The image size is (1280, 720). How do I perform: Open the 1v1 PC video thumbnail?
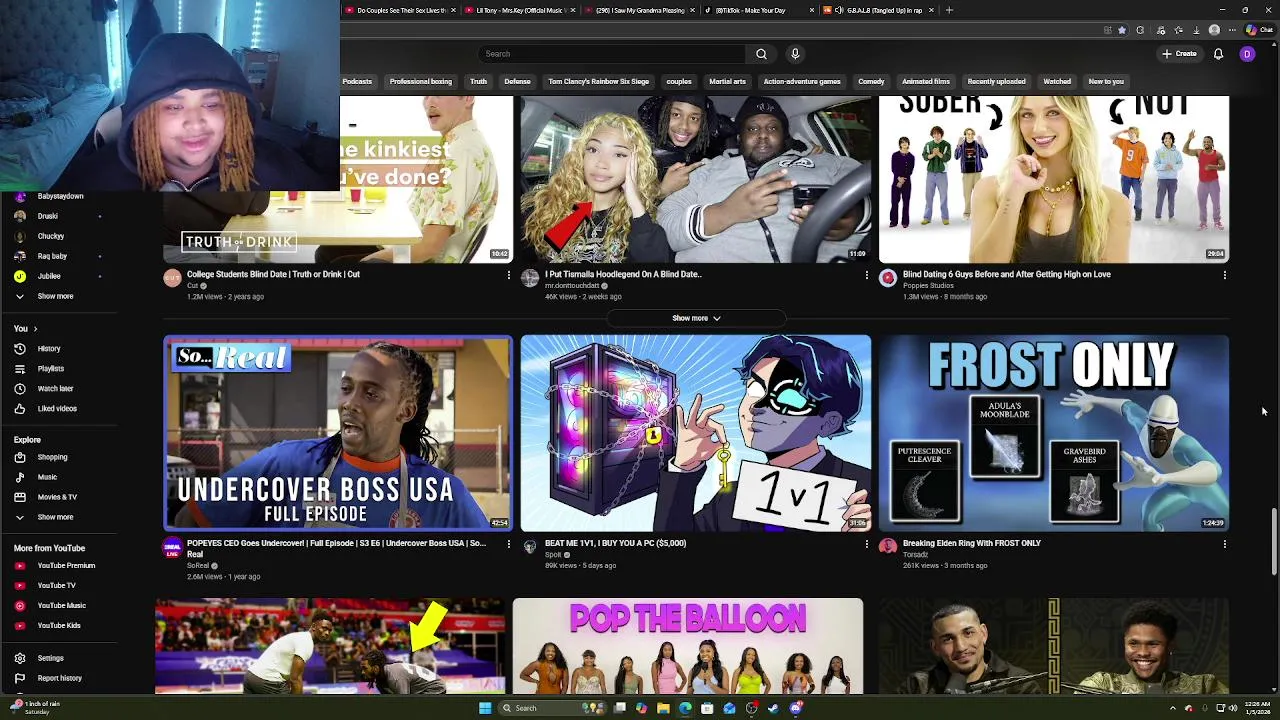pyautogui.click(x=696, y=433)
